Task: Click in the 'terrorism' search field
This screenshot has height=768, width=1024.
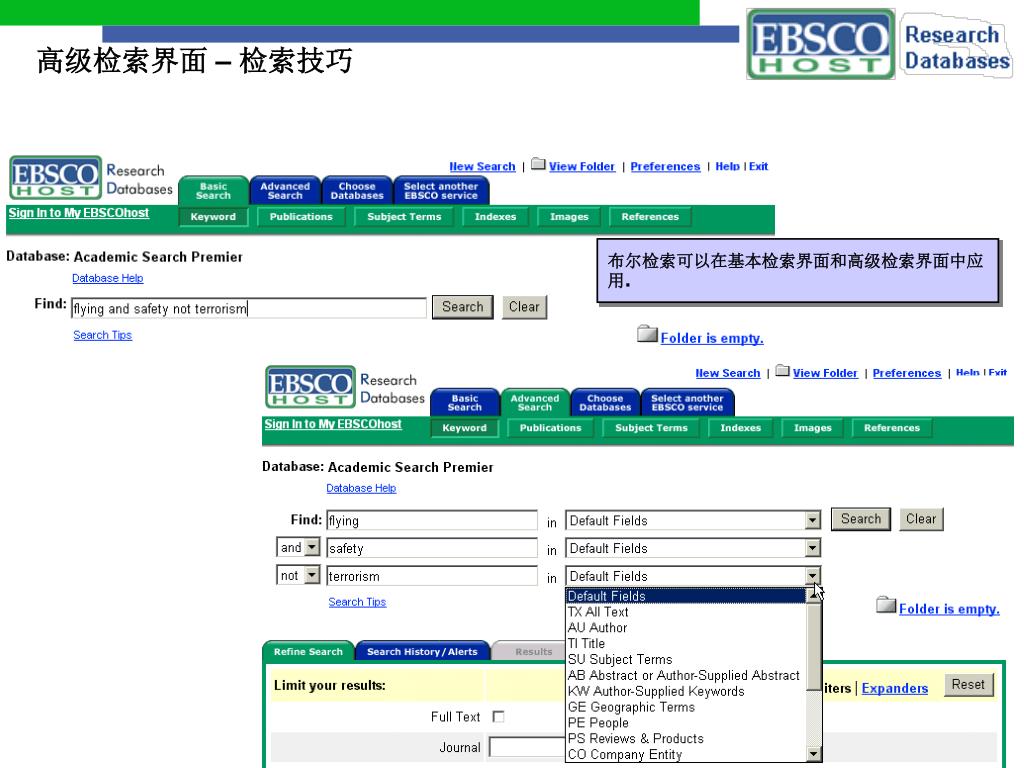Action: pyautogui.click(x=432, y=576)
